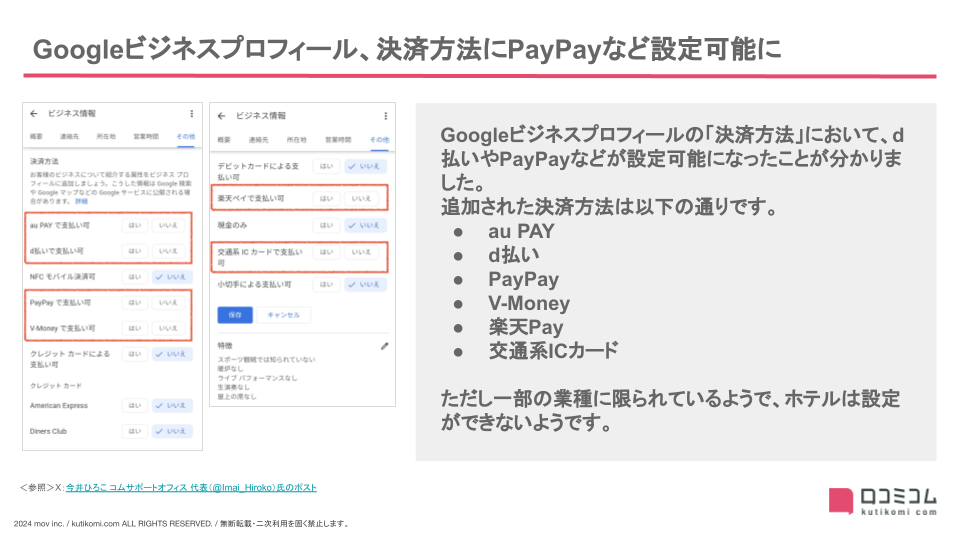The height and width of the screenshot is (540, 960).
Task: Choose はい for 楽天ペイで支払い可
Action: click(326, 198)
